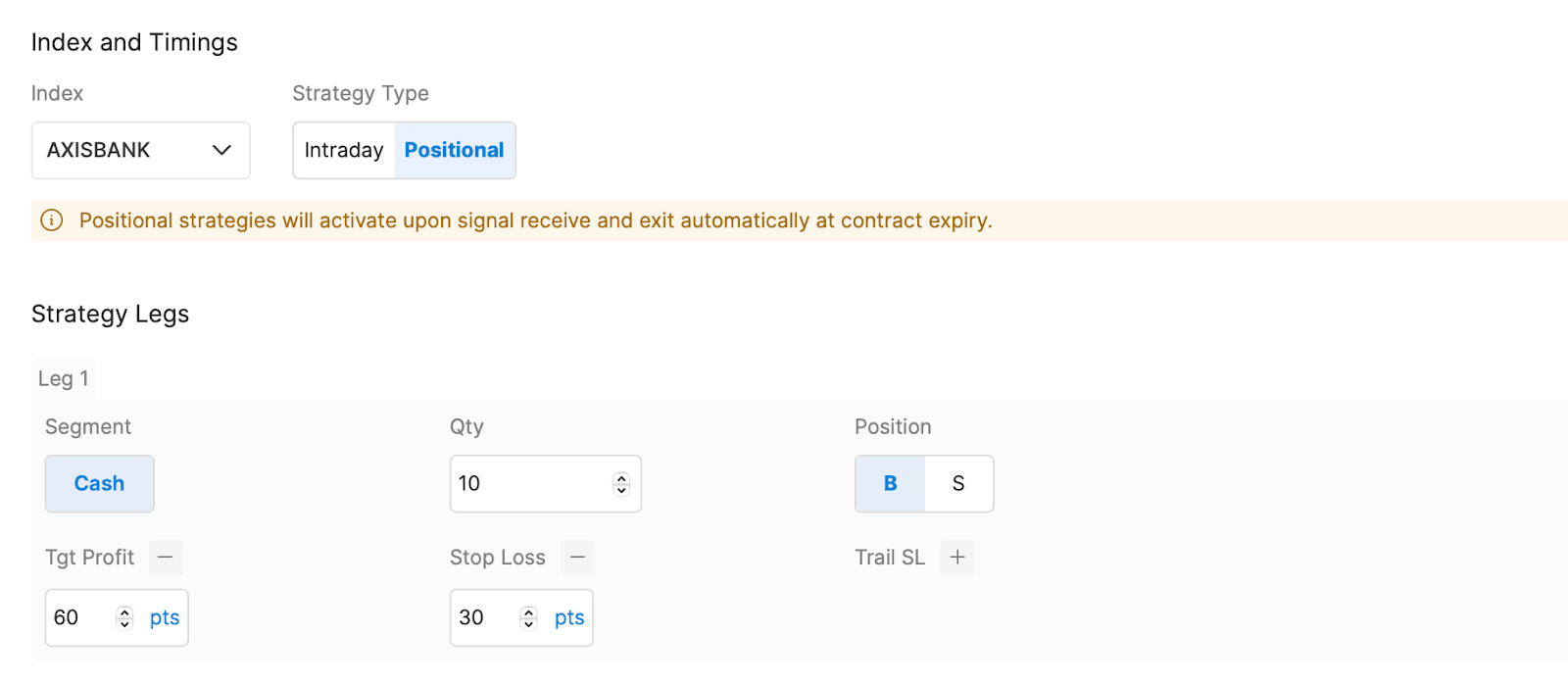This screenshot has height=684, width=1568.
Task: Click the pts unit next to Tgt Profit
Action: coord(164,617)
